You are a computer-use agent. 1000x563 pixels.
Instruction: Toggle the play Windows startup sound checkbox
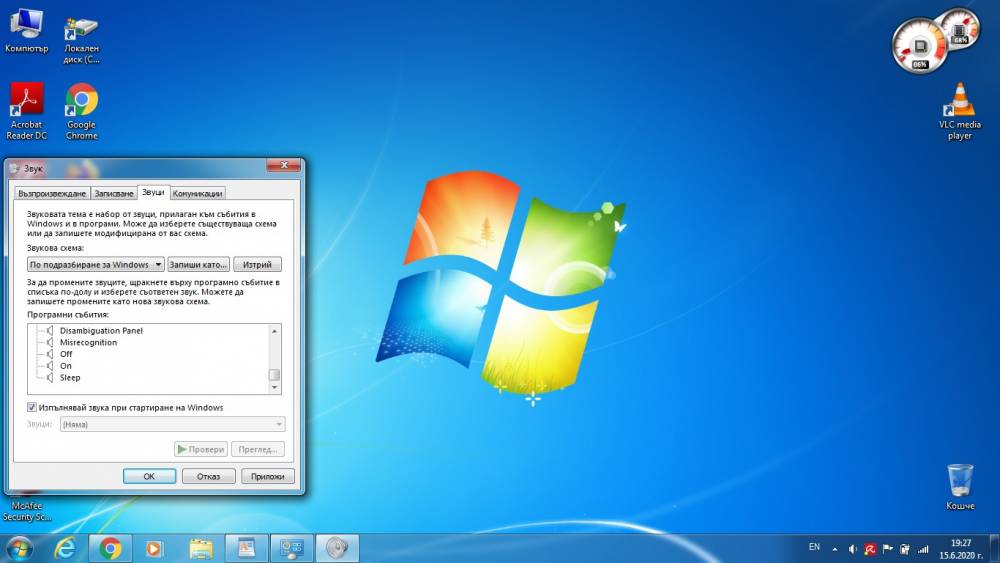(x=31, y=407)
